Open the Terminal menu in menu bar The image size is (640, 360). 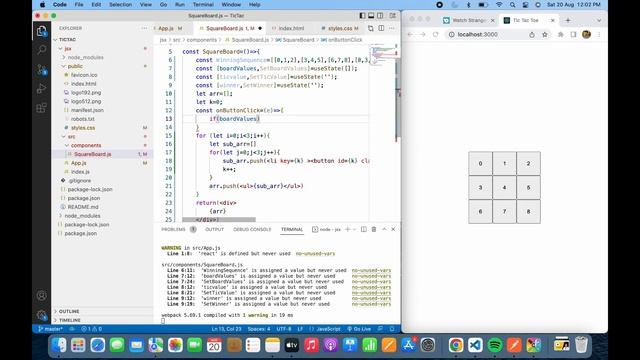[203, 4]
